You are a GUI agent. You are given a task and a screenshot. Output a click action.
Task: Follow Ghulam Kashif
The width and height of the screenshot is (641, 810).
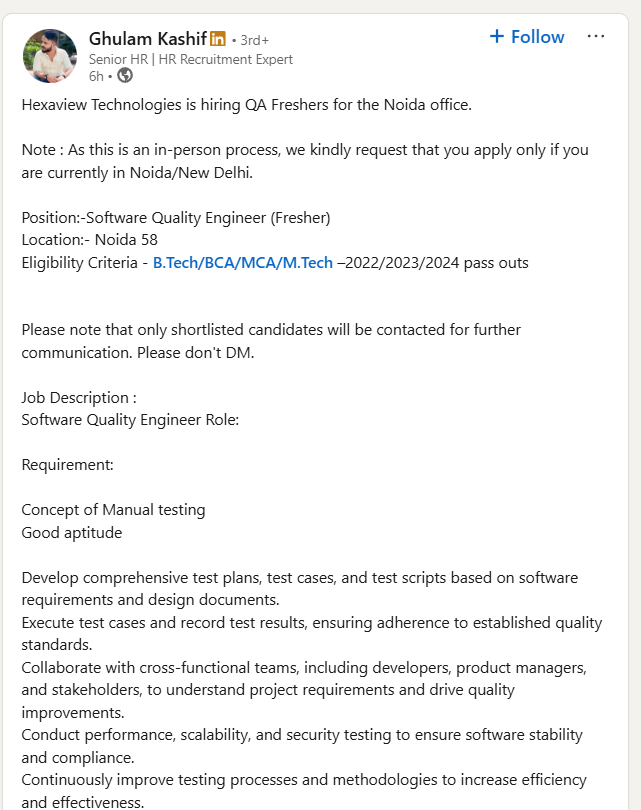click(x=527, y=37)
